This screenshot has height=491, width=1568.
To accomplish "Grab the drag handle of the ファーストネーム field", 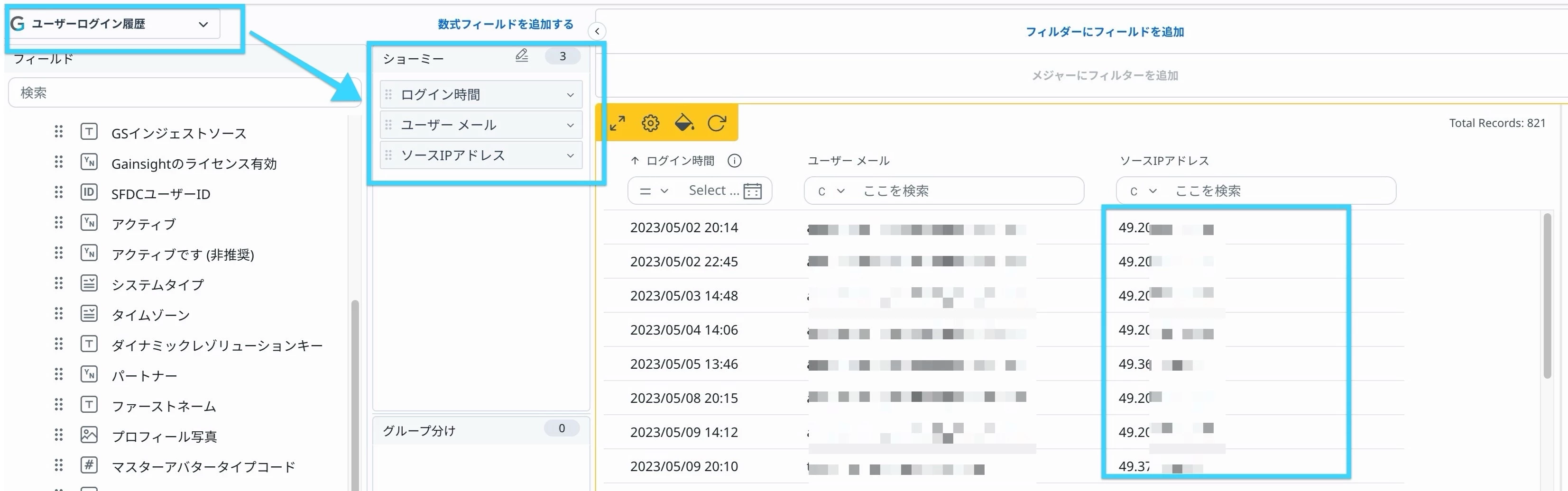I will [x=58, y=405].
